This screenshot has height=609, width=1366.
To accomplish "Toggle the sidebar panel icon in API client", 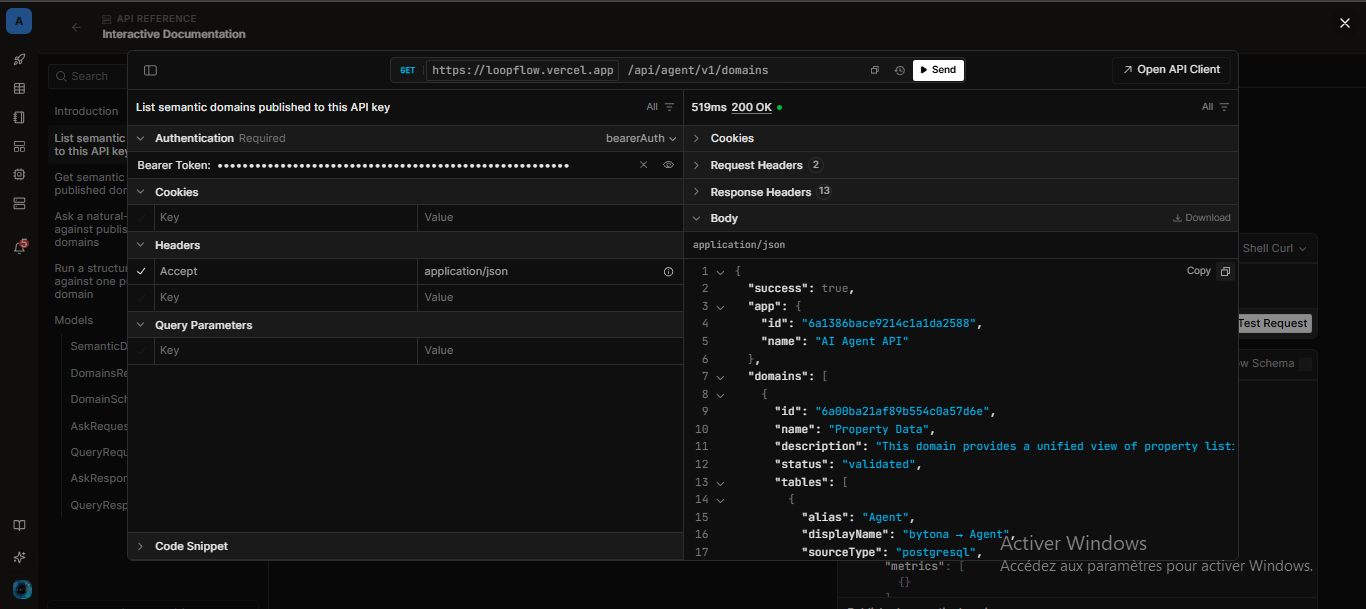I will click(x=151, y=70).
